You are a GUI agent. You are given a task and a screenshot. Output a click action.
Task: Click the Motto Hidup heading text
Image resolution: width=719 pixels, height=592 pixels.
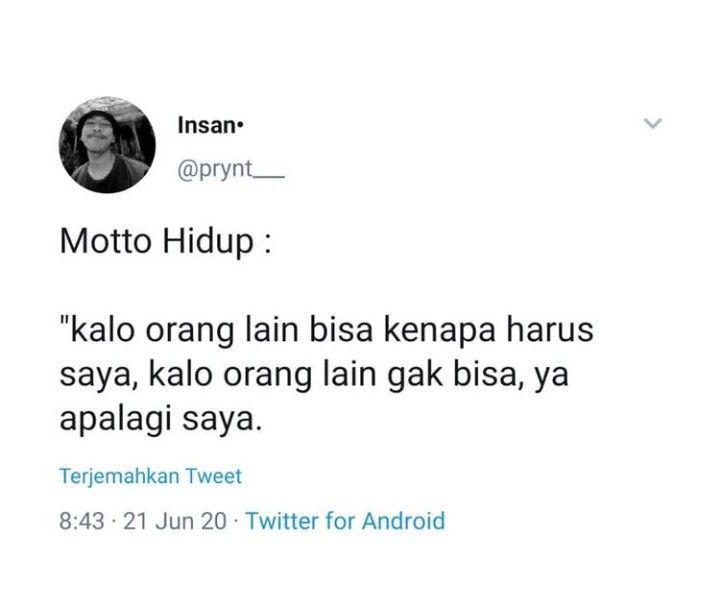click(166, 242)
